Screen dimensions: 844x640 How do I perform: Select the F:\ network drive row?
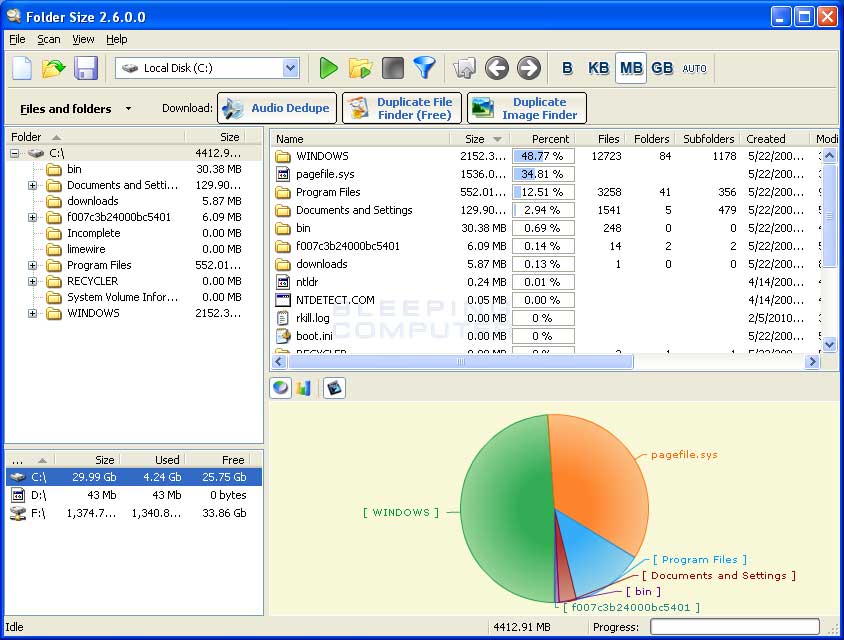[x=133, y=513]
